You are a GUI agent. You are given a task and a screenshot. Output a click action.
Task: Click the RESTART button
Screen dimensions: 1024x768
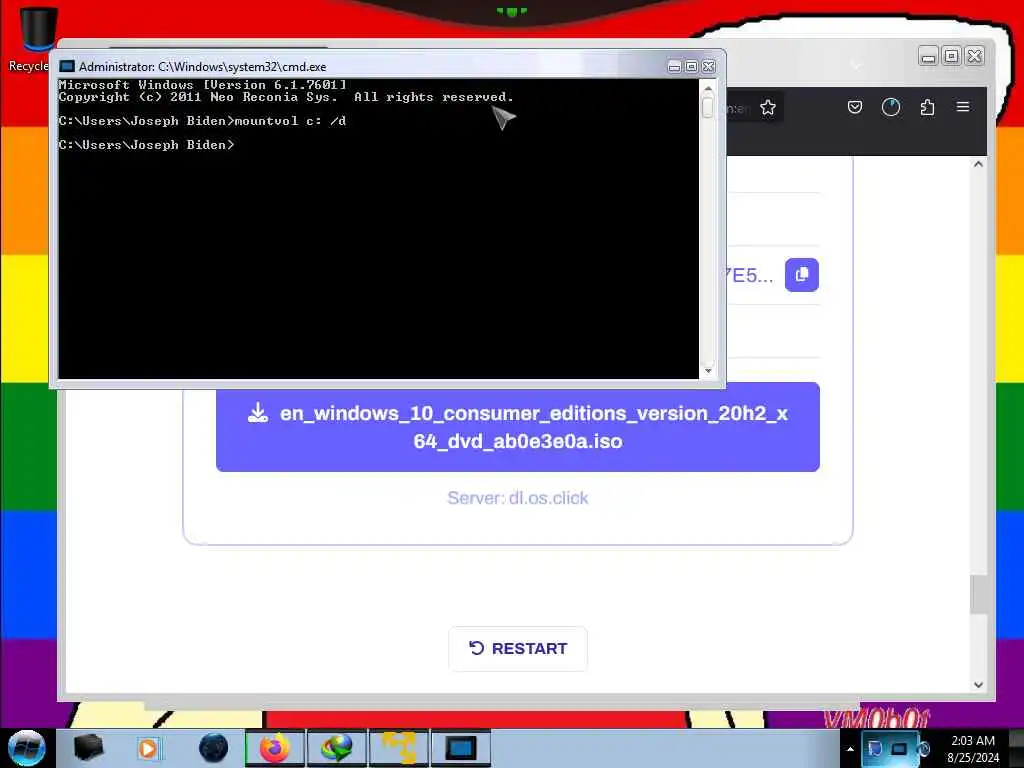[x=518, y=648]
